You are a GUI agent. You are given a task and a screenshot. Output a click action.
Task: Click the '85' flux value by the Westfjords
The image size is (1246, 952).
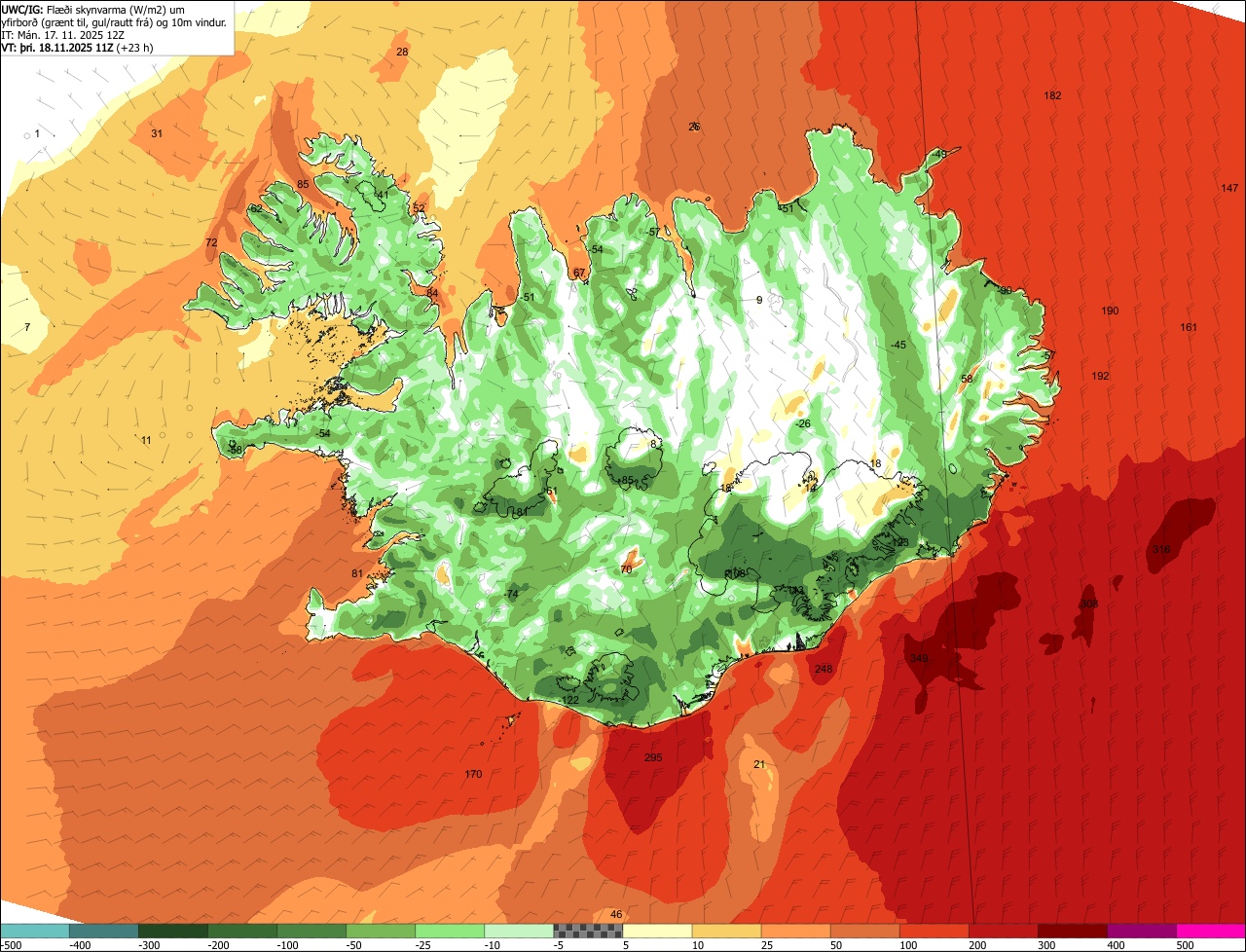[303, 184]
